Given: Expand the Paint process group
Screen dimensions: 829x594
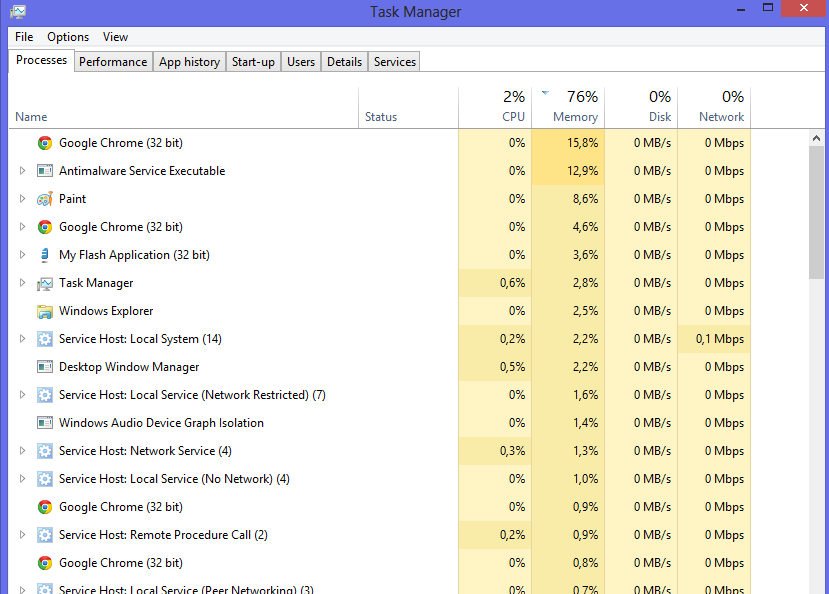Looking at the screenshot, I should pos(22,199).
